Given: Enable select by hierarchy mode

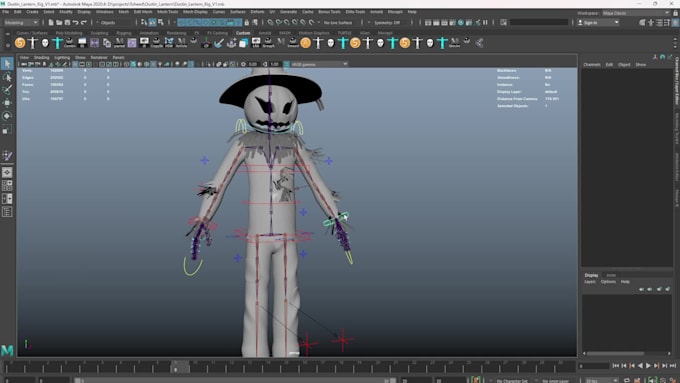Looking at the screenshot, I should [144, 22].
